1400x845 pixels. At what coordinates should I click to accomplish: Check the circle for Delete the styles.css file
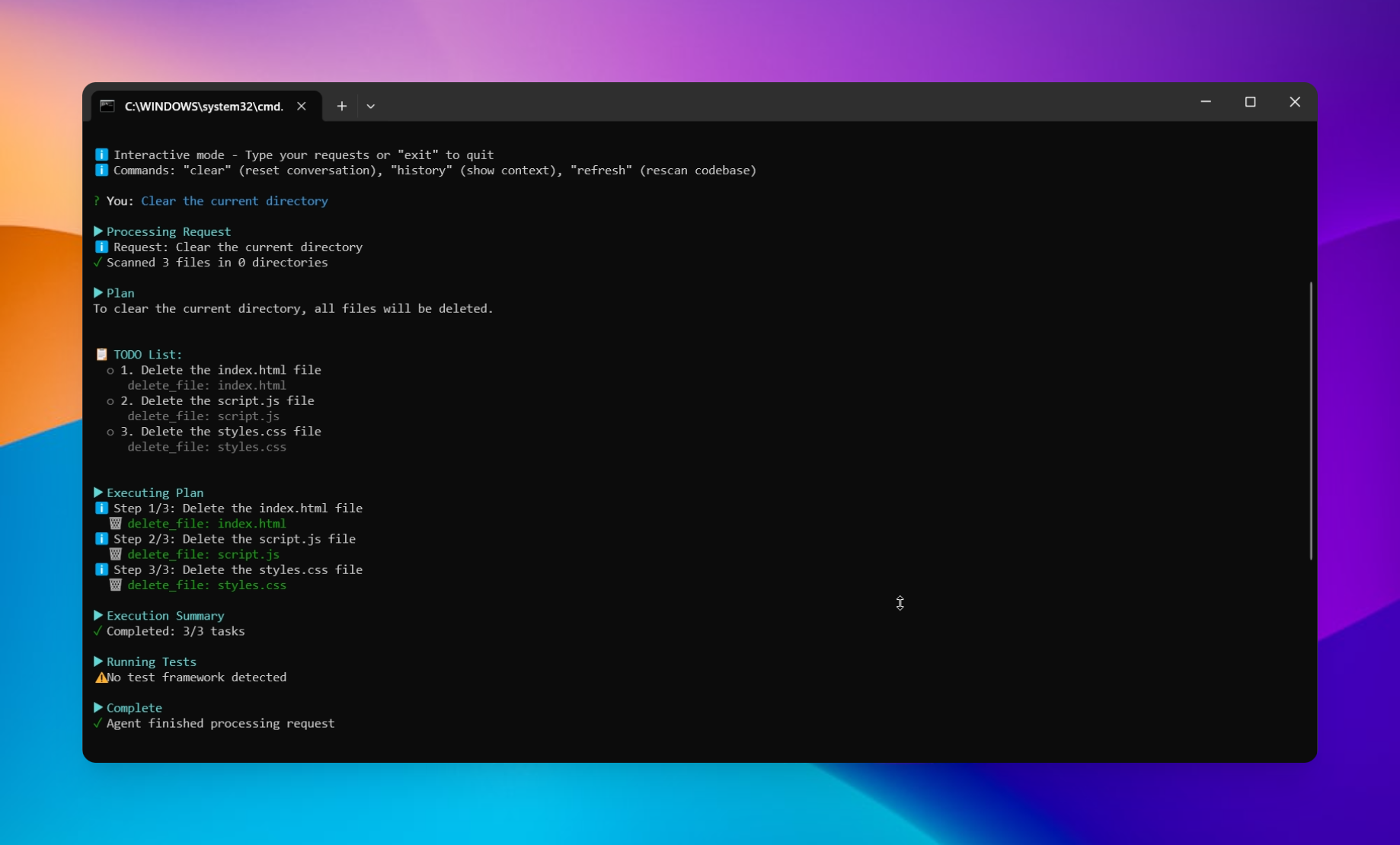(x=110, y=432)
